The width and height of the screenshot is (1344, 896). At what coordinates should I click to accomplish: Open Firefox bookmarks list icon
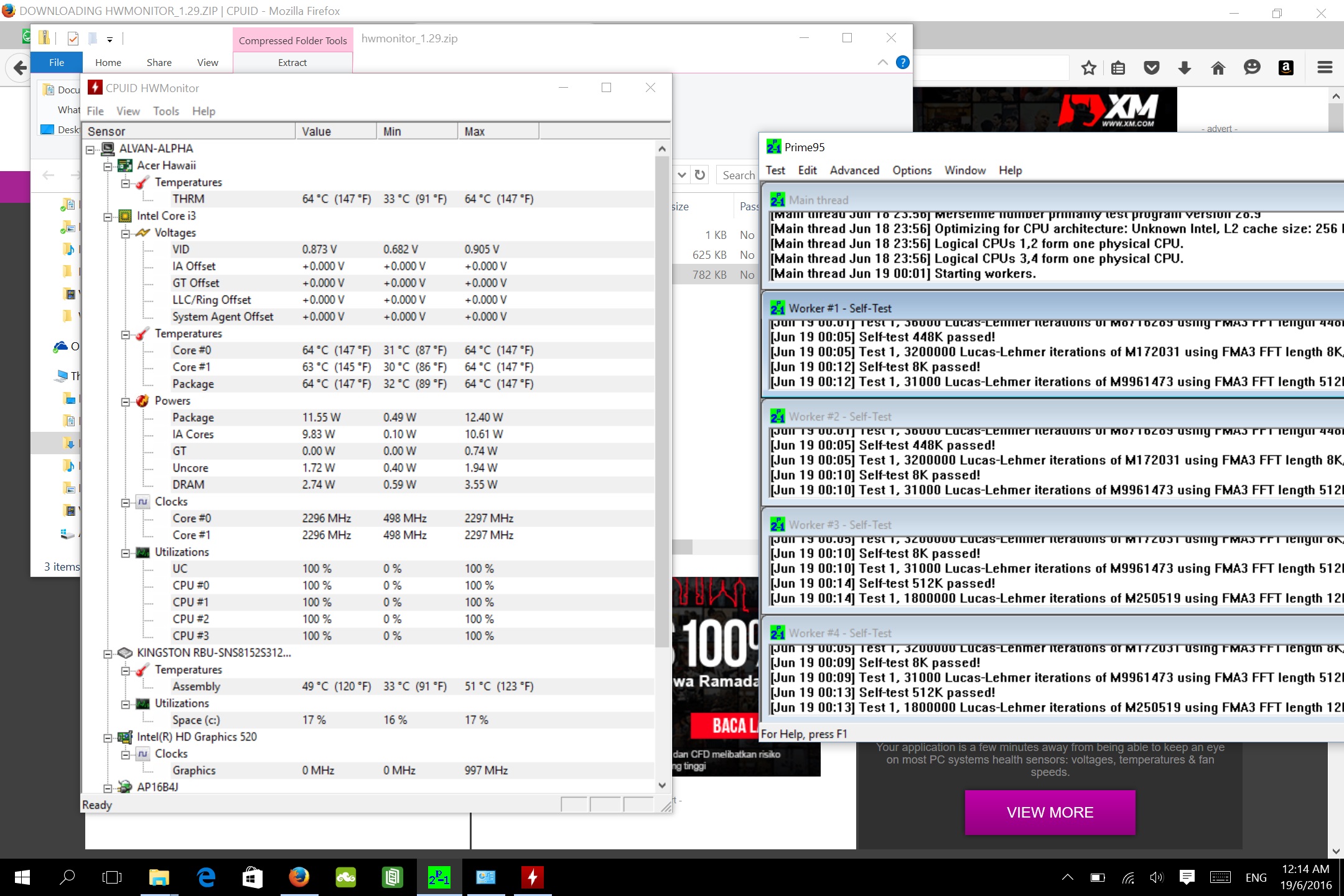[x=1118, y=68]
